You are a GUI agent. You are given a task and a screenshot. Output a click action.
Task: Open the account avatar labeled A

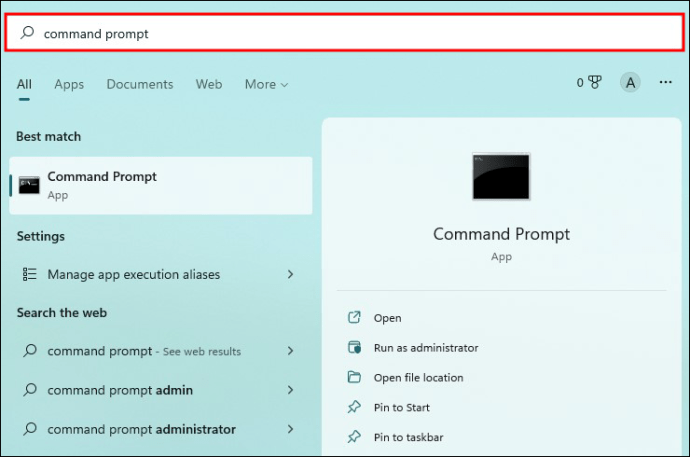(x=630, y=82)
